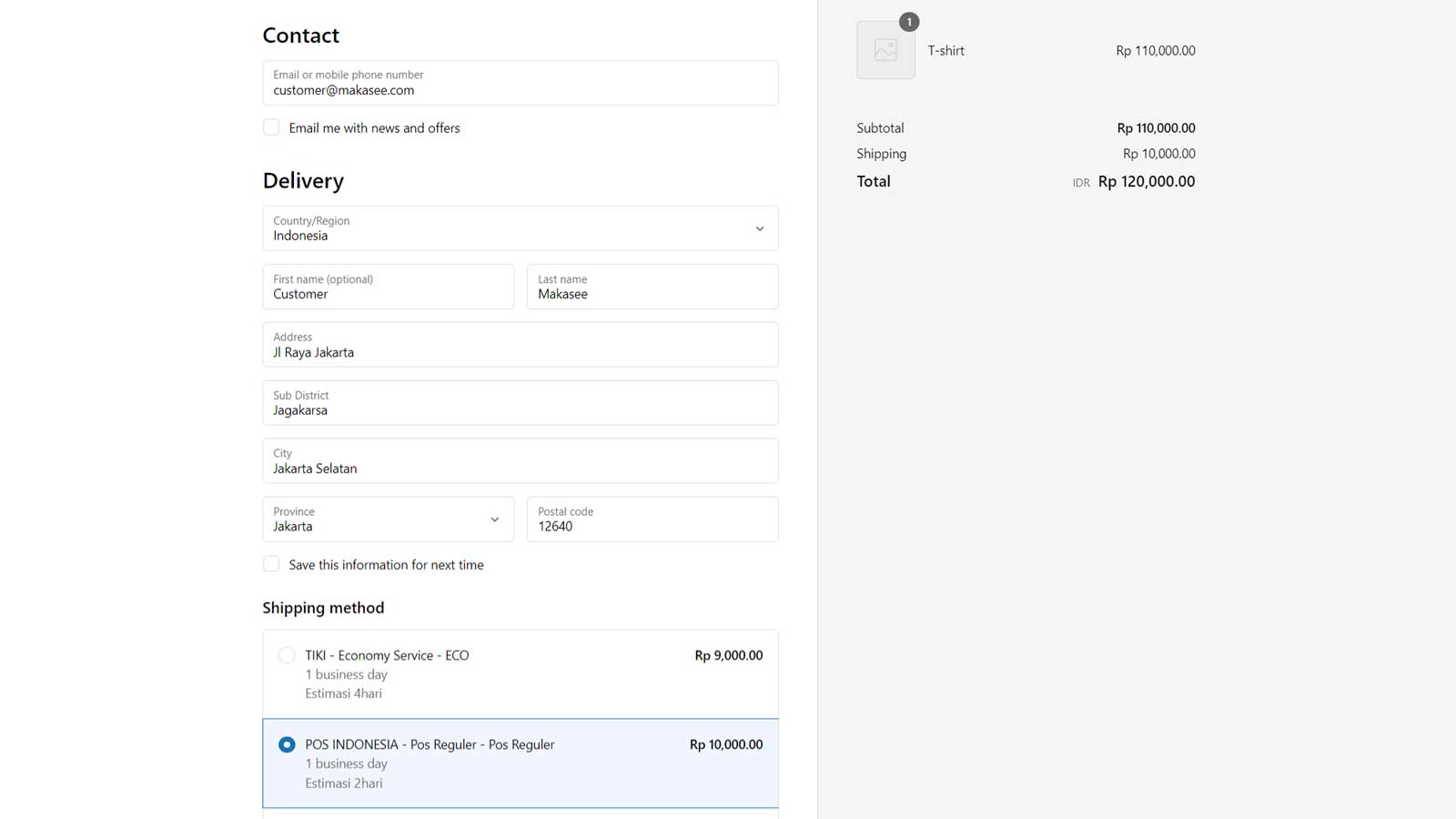
Task: Click the quantity badge on the T-shirt thumbnail
Action: tap(909, 22)
